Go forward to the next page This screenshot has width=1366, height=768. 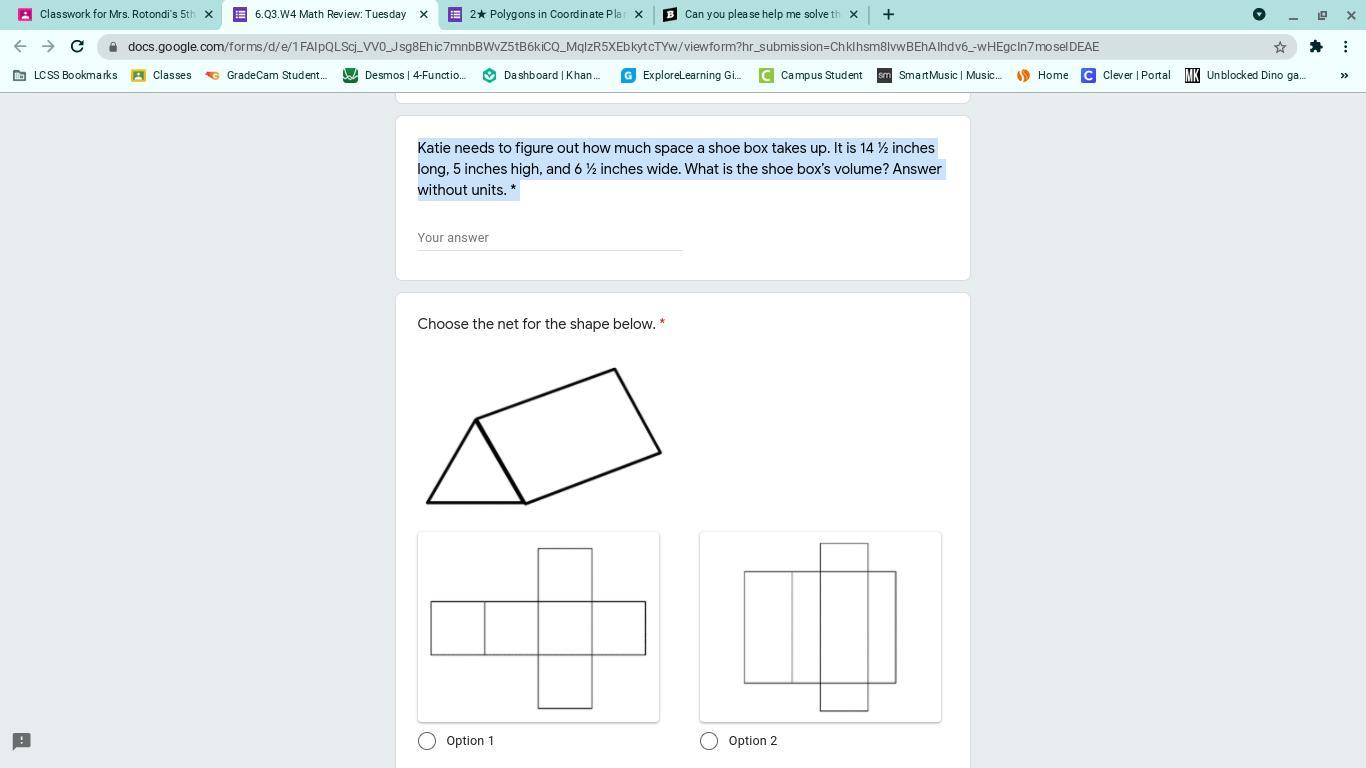click(48, 46)
